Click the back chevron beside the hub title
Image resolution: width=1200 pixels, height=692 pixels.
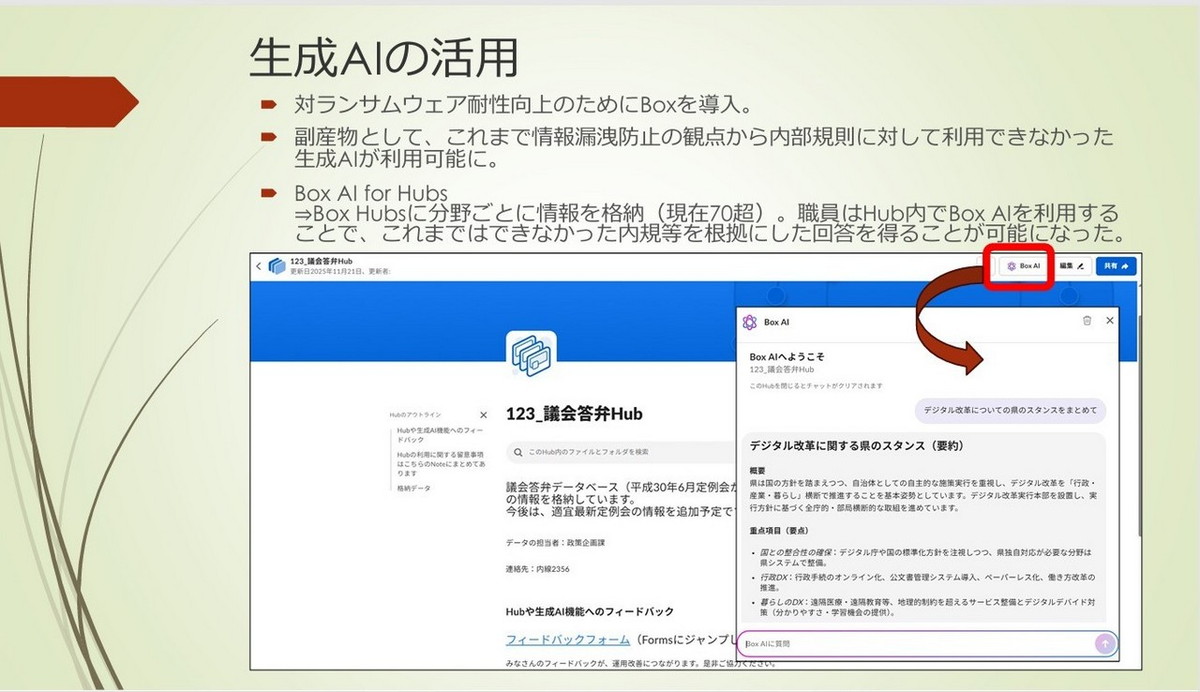click(x=259, y=266)
